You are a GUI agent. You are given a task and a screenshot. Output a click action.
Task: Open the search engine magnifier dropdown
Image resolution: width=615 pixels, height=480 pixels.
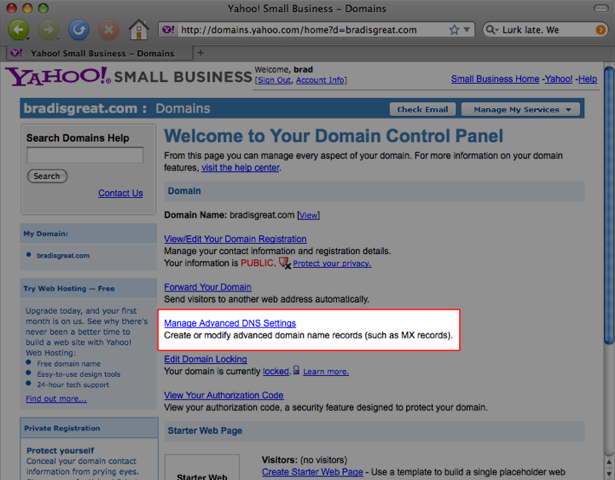492,30
